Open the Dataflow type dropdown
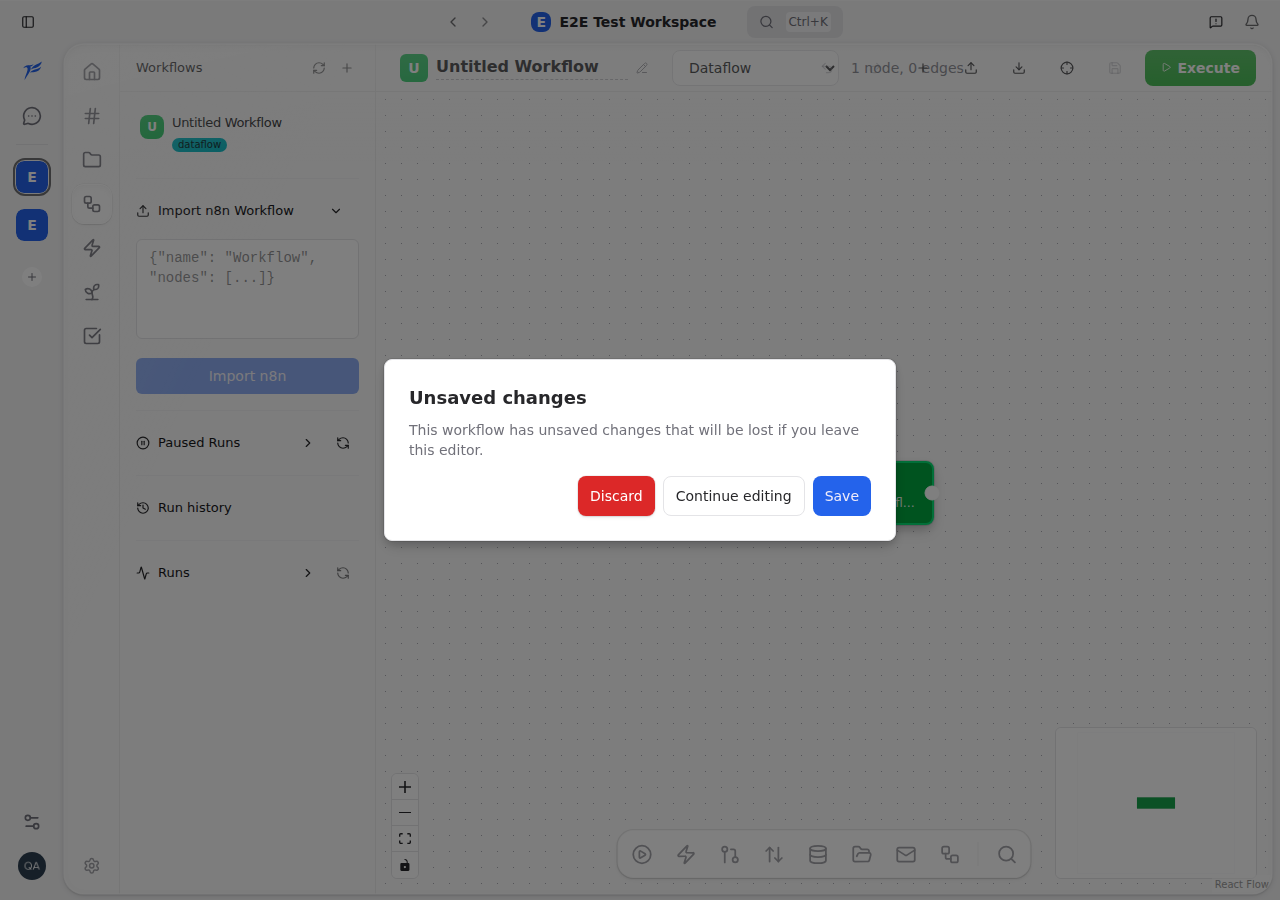Viewport: 1280px width, 900px height. click(755, 68)
